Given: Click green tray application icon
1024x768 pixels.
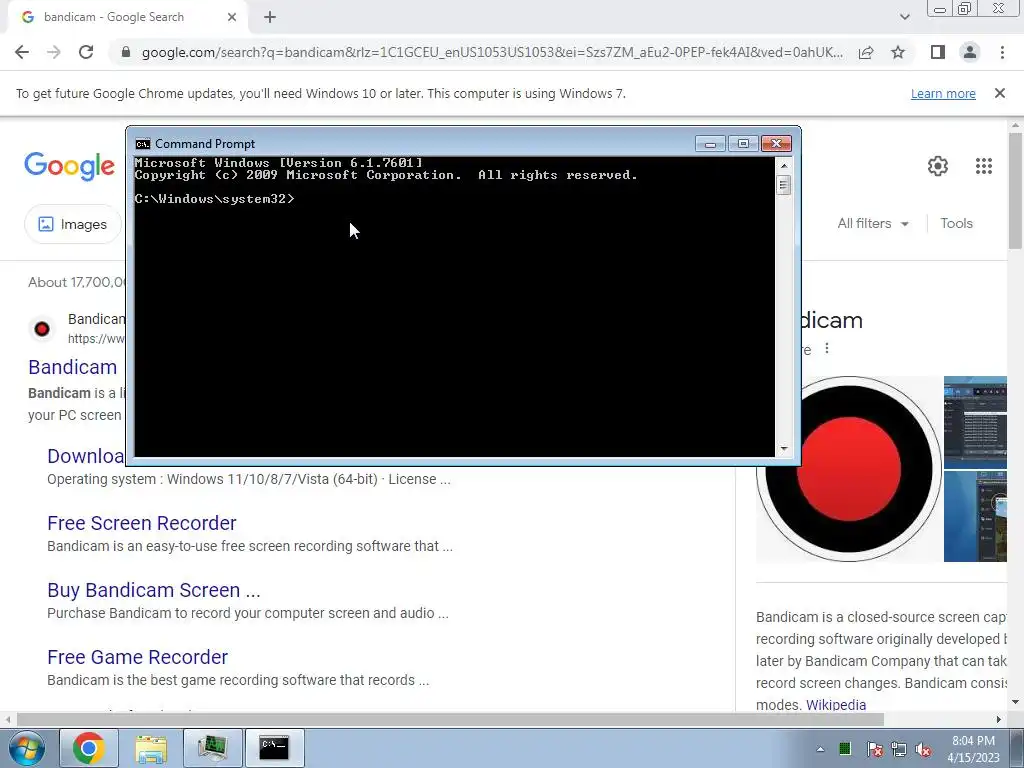Looking at the screenshot, I should pos(844,748).
